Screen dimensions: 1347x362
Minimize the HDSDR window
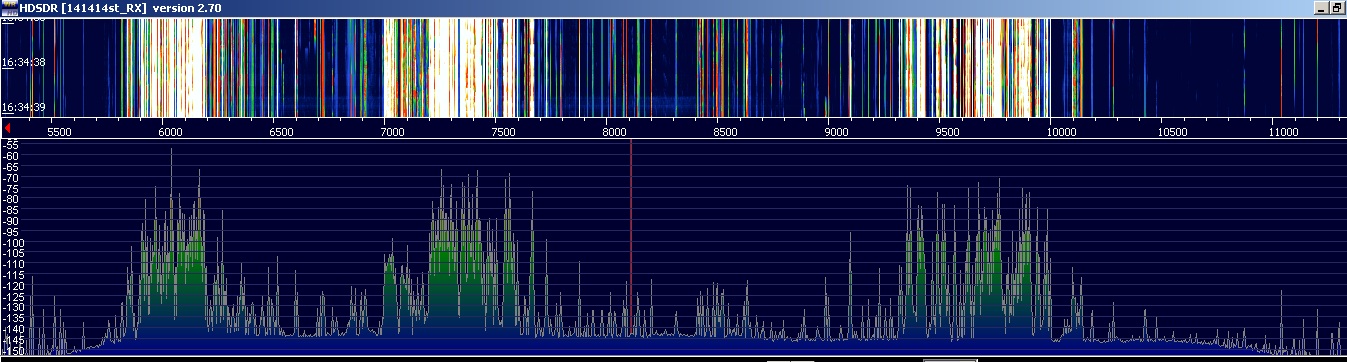point(1322,8)
